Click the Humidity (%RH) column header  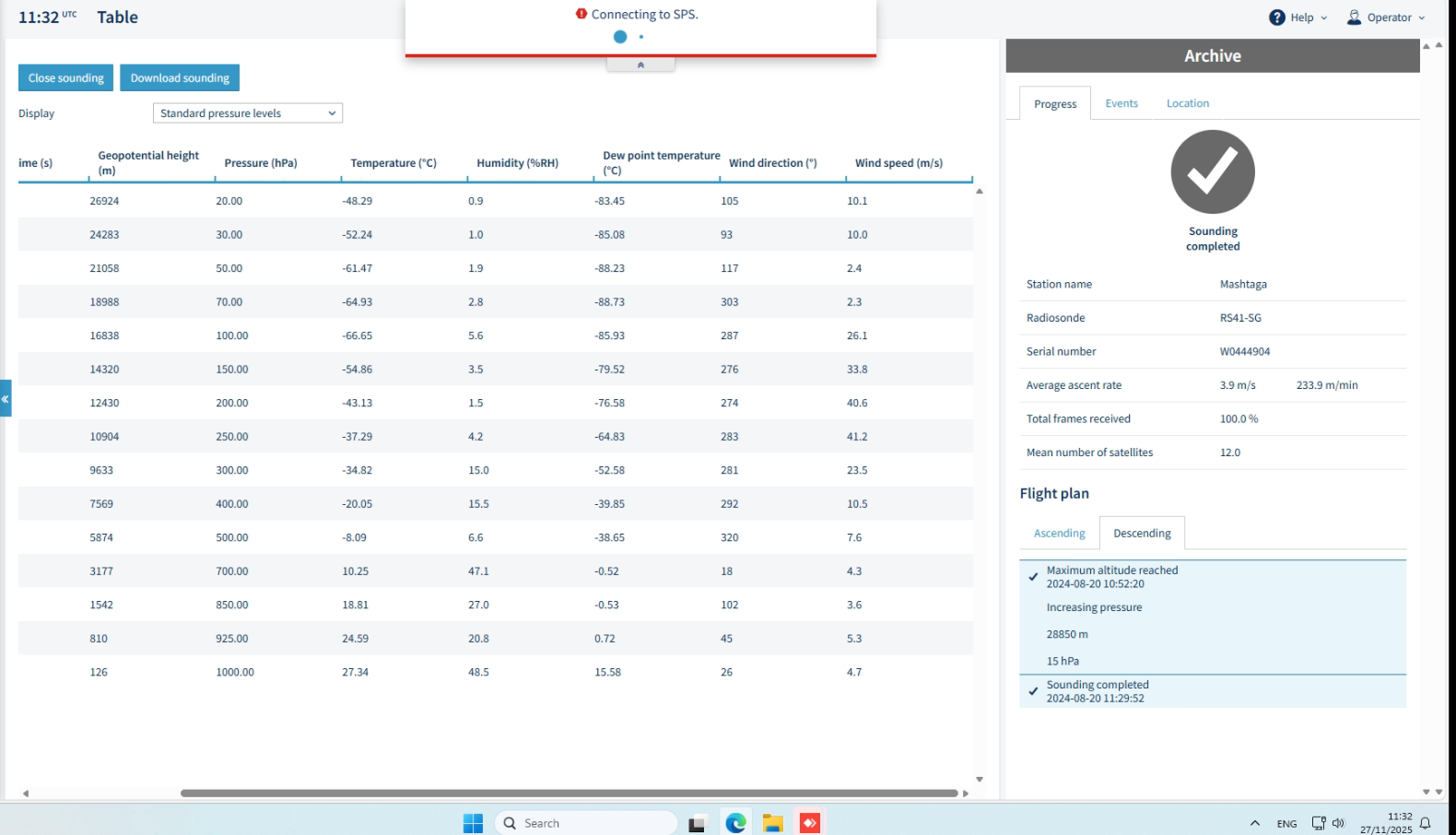(x=518, y=163)
